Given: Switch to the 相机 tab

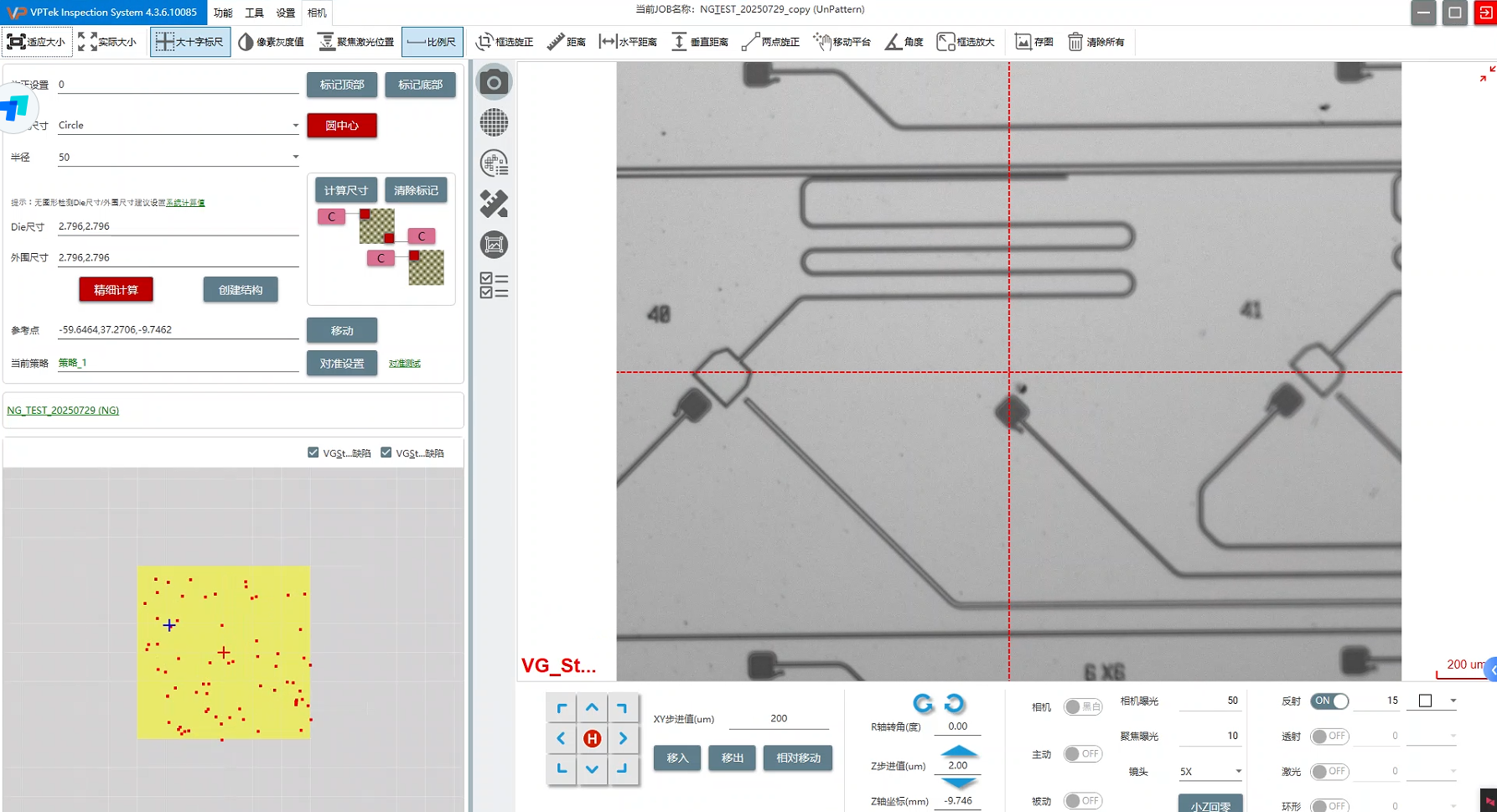Looking at the screenshot, I should [x=317, y=13].
